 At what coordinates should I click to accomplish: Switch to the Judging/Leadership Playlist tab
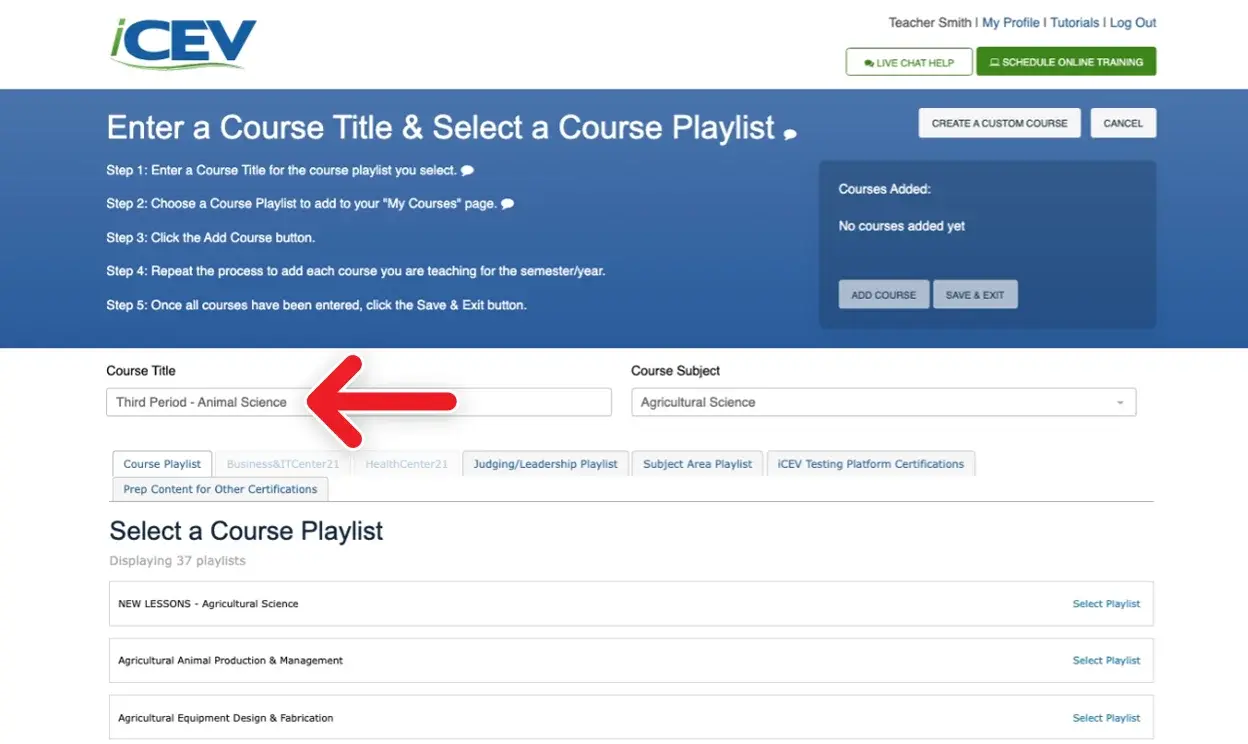pyautogui.click(x=545, y=464)
